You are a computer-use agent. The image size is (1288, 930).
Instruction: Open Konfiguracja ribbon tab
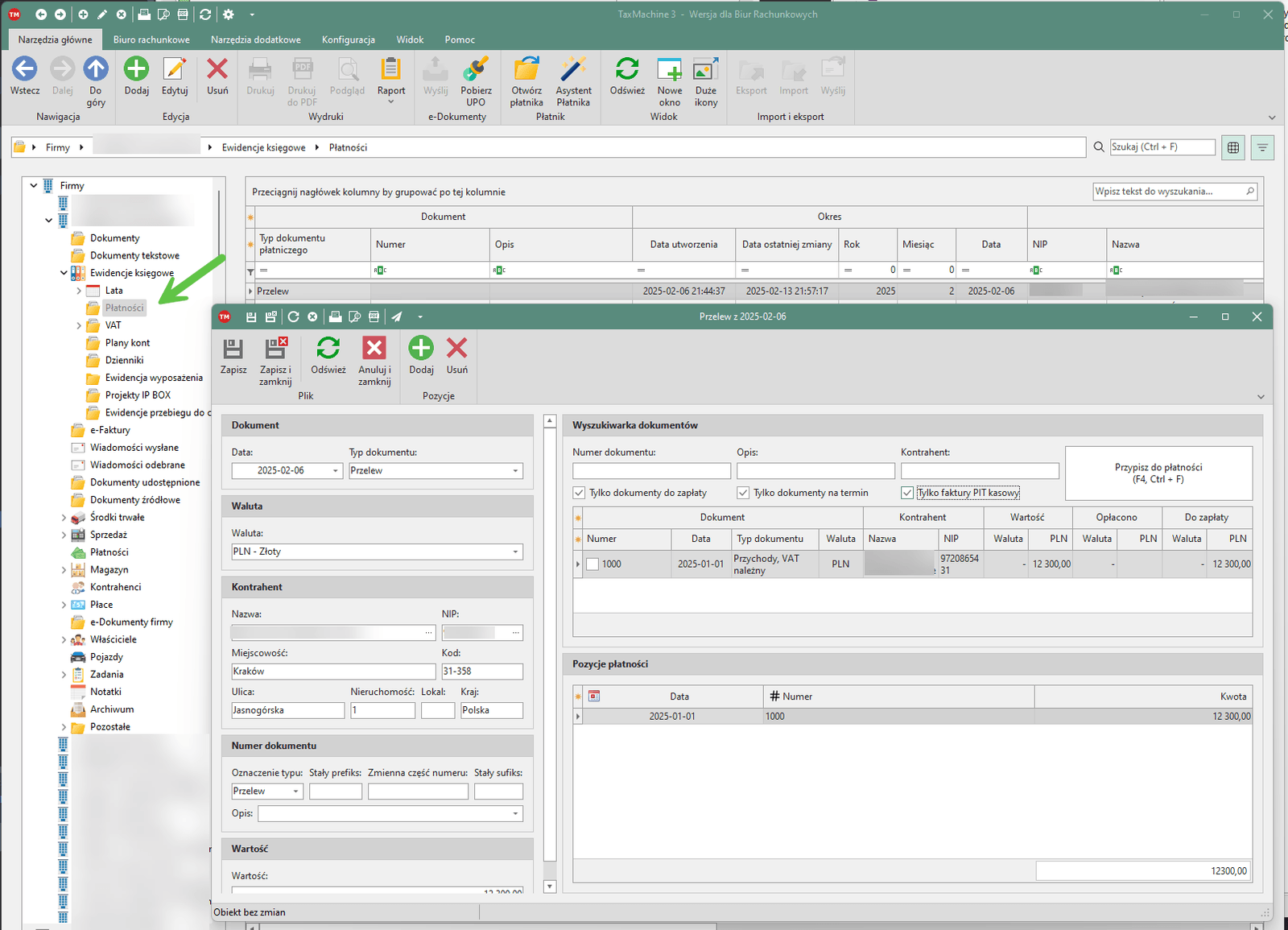click(348, 39)
